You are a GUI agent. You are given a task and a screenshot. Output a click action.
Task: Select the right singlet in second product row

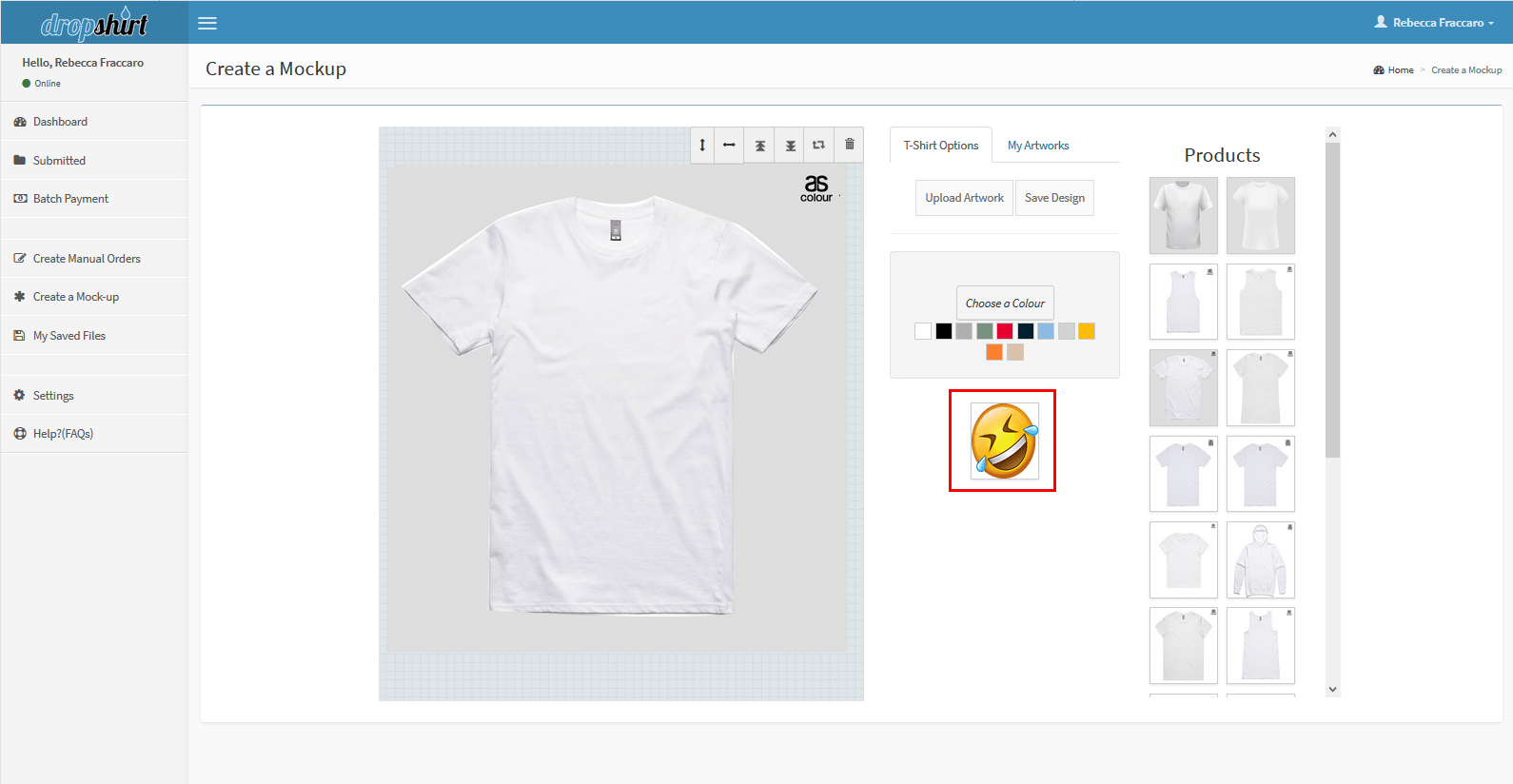click(x=1261, y=302)
